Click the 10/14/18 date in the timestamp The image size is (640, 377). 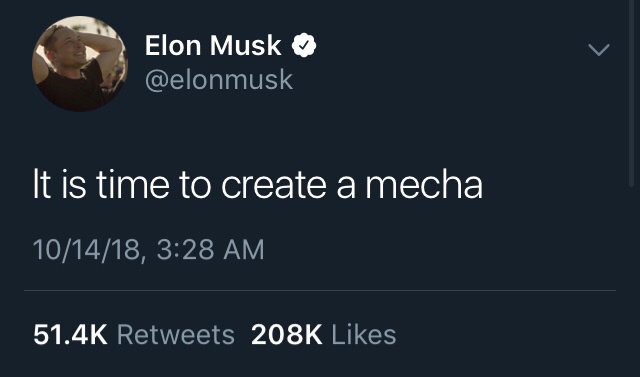click(x=87, y=250)
